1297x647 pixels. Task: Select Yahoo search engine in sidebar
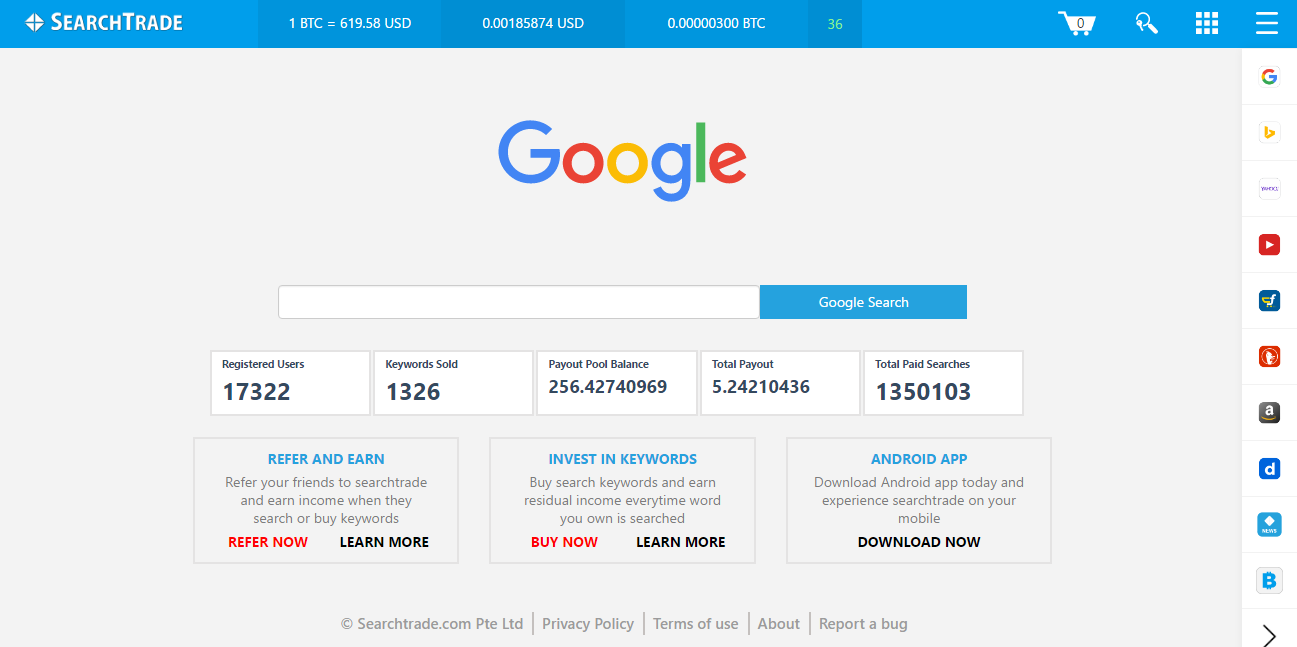coord(1269,188)
